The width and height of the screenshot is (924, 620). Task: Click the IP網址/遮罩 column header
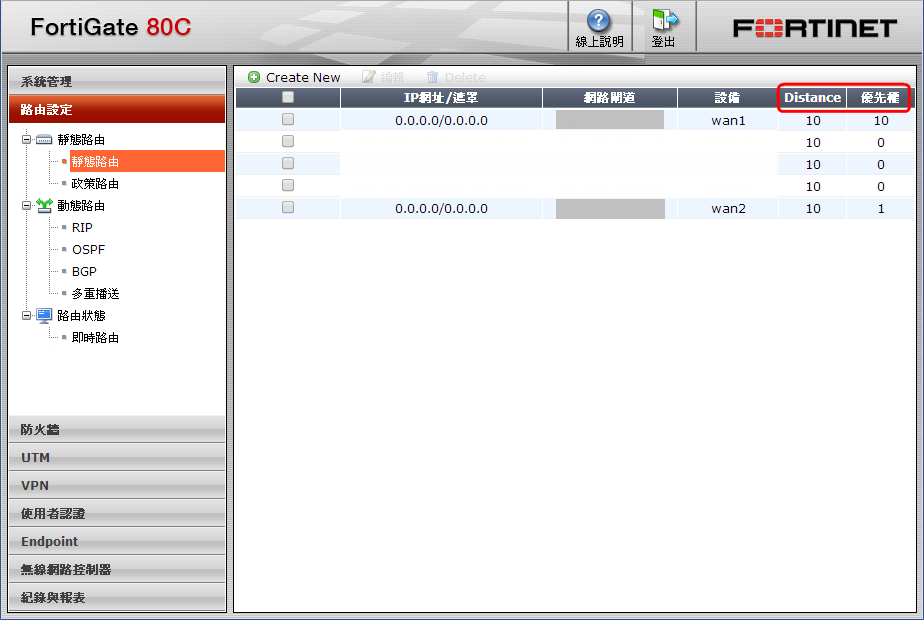pyautogui.click(x=441, y=98)
